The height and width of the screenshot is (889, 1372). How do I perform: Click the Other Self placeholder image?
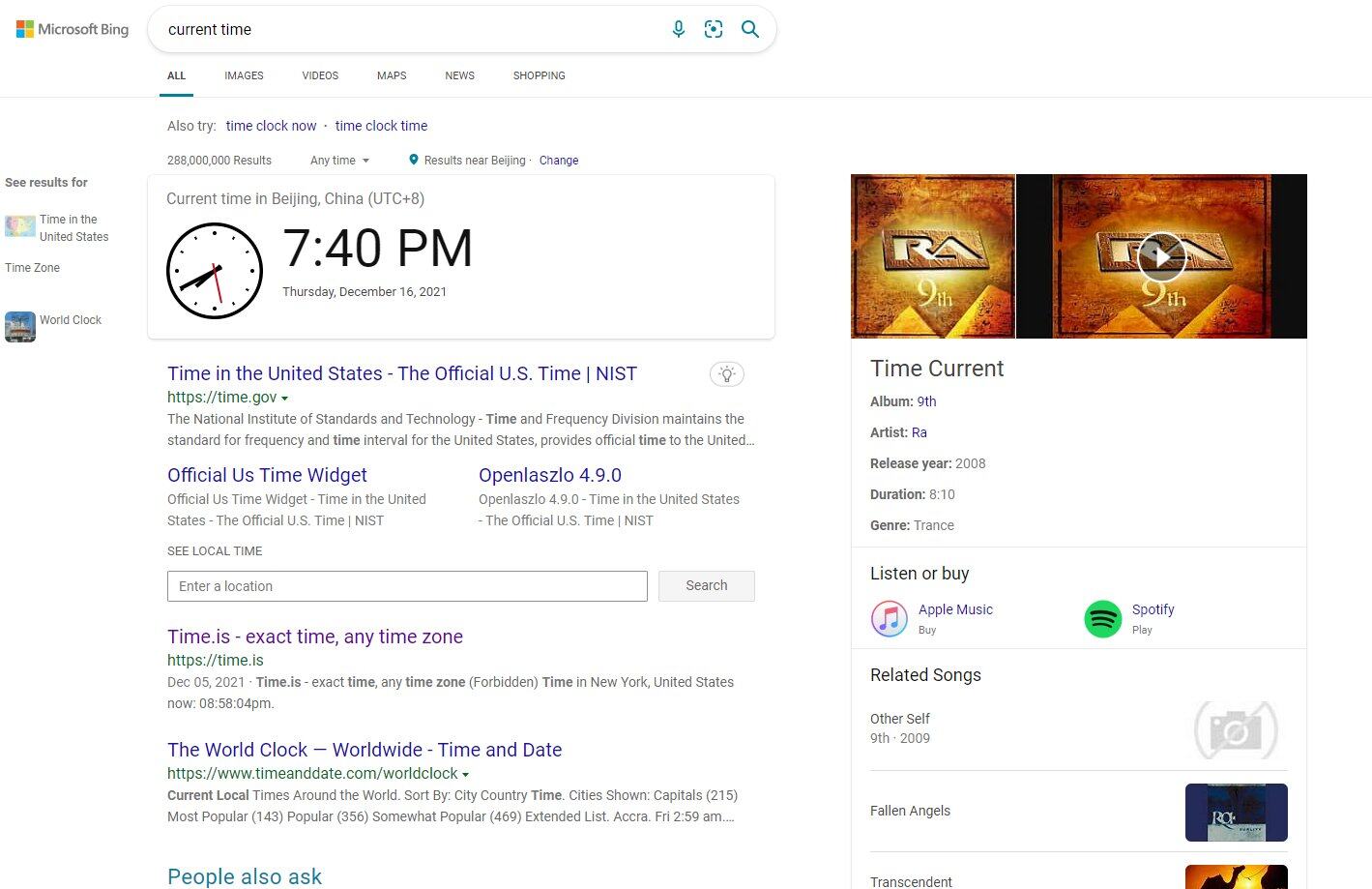click(1237, 729)
